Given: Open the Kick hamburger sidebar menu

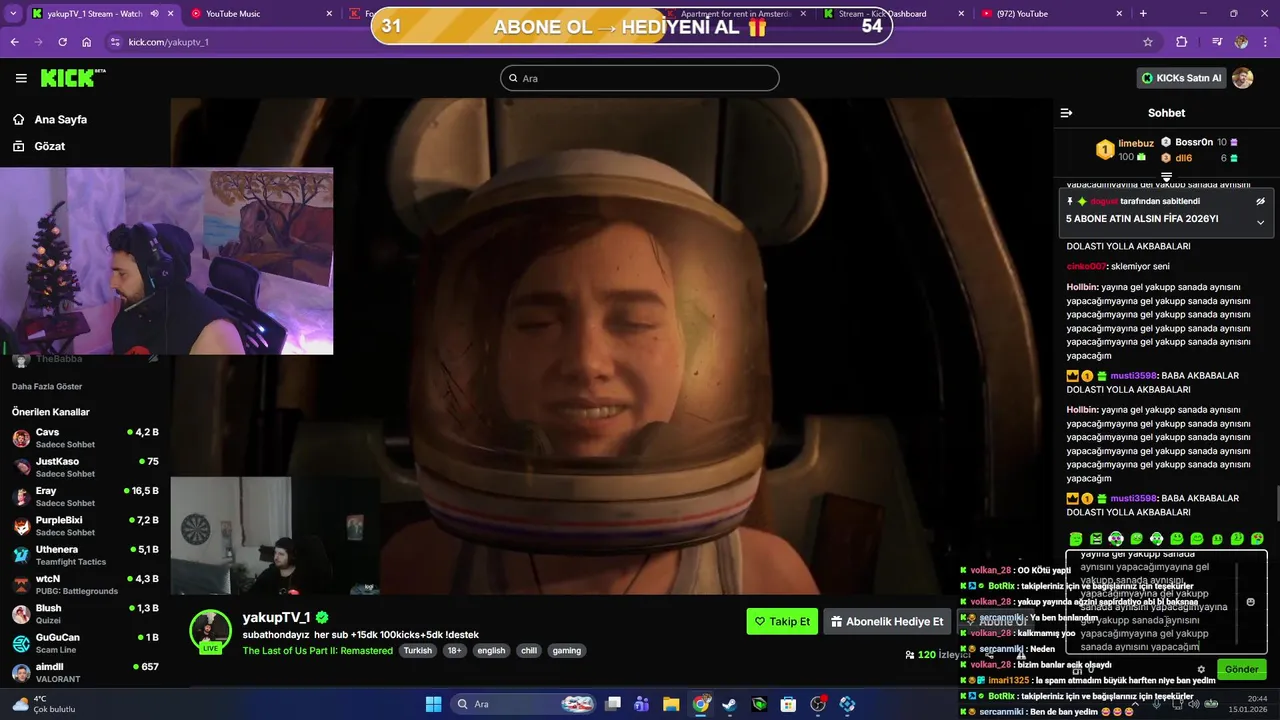Looking at the screenshot, I should pos(21,78).
